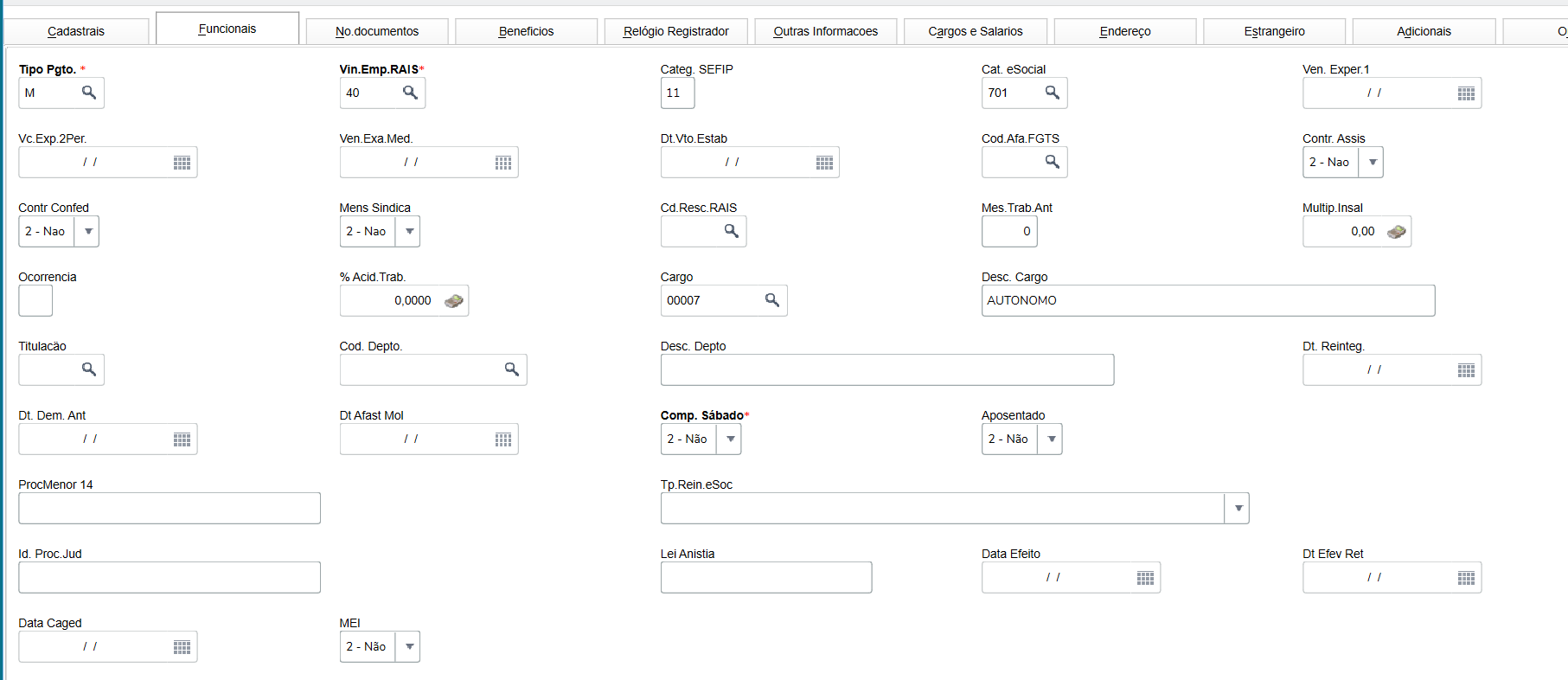The width and height of the screenshot is (1568, 680).
Task: Open the Cargos e Salarios tab
Action: [x=975, y=31]
